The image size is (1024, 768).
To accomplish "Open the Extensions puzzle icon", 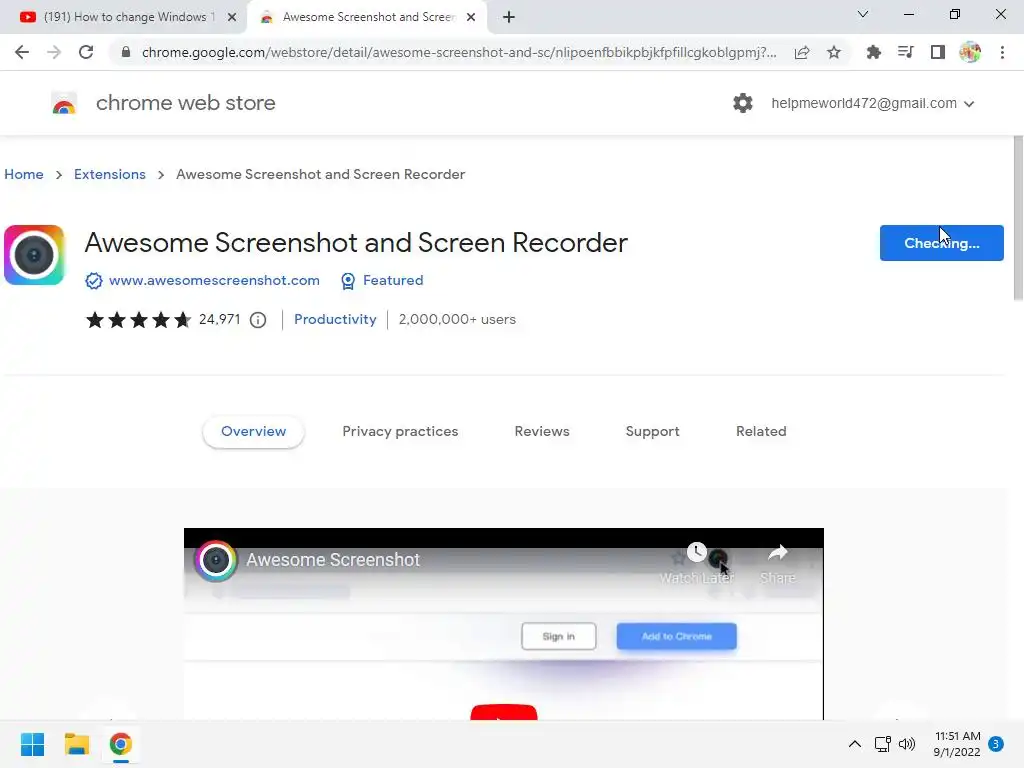I will point(873,52).
